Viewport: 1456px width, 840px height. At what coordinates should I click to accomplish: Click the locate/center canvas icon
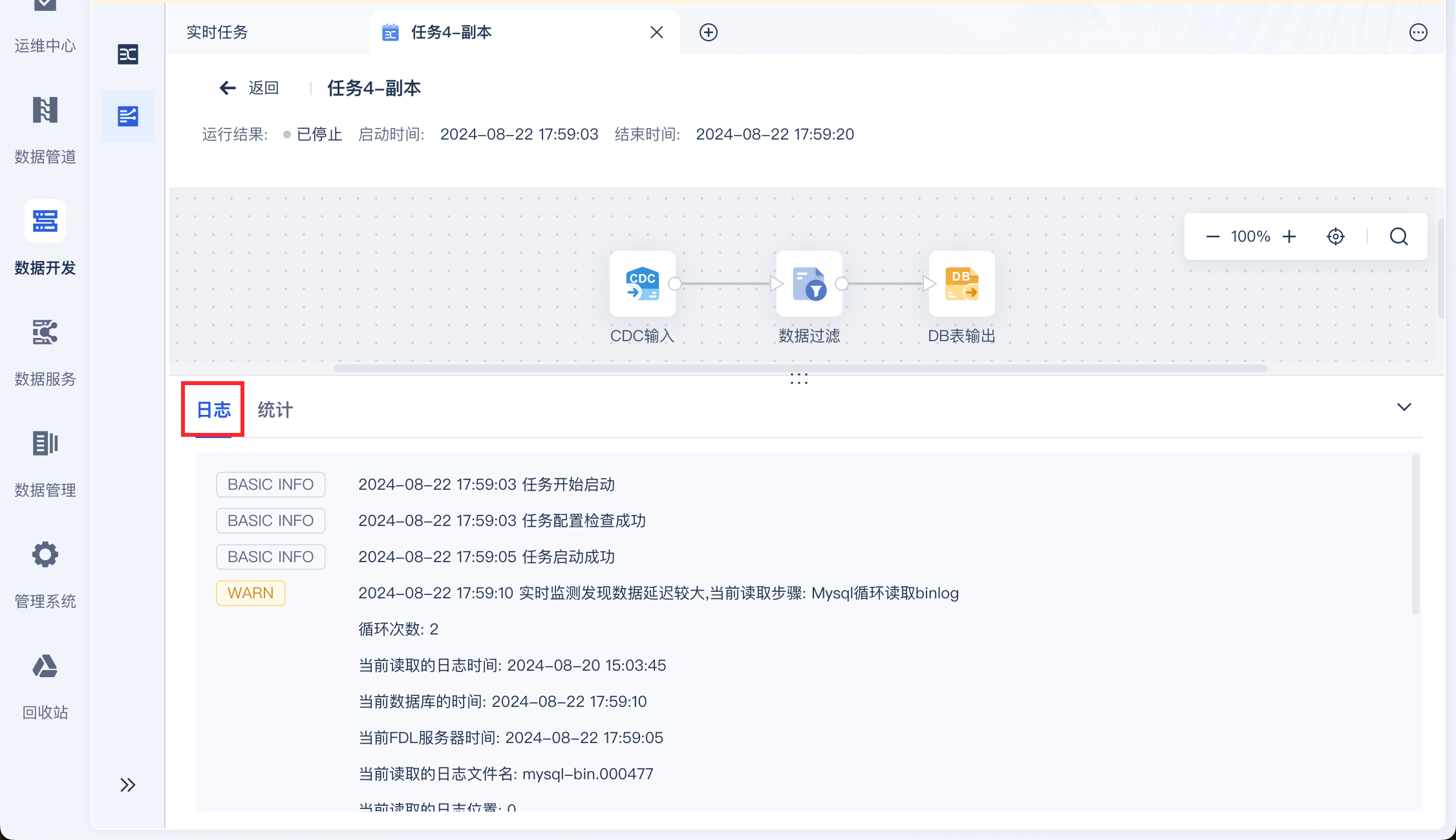tap(1335, 236)
